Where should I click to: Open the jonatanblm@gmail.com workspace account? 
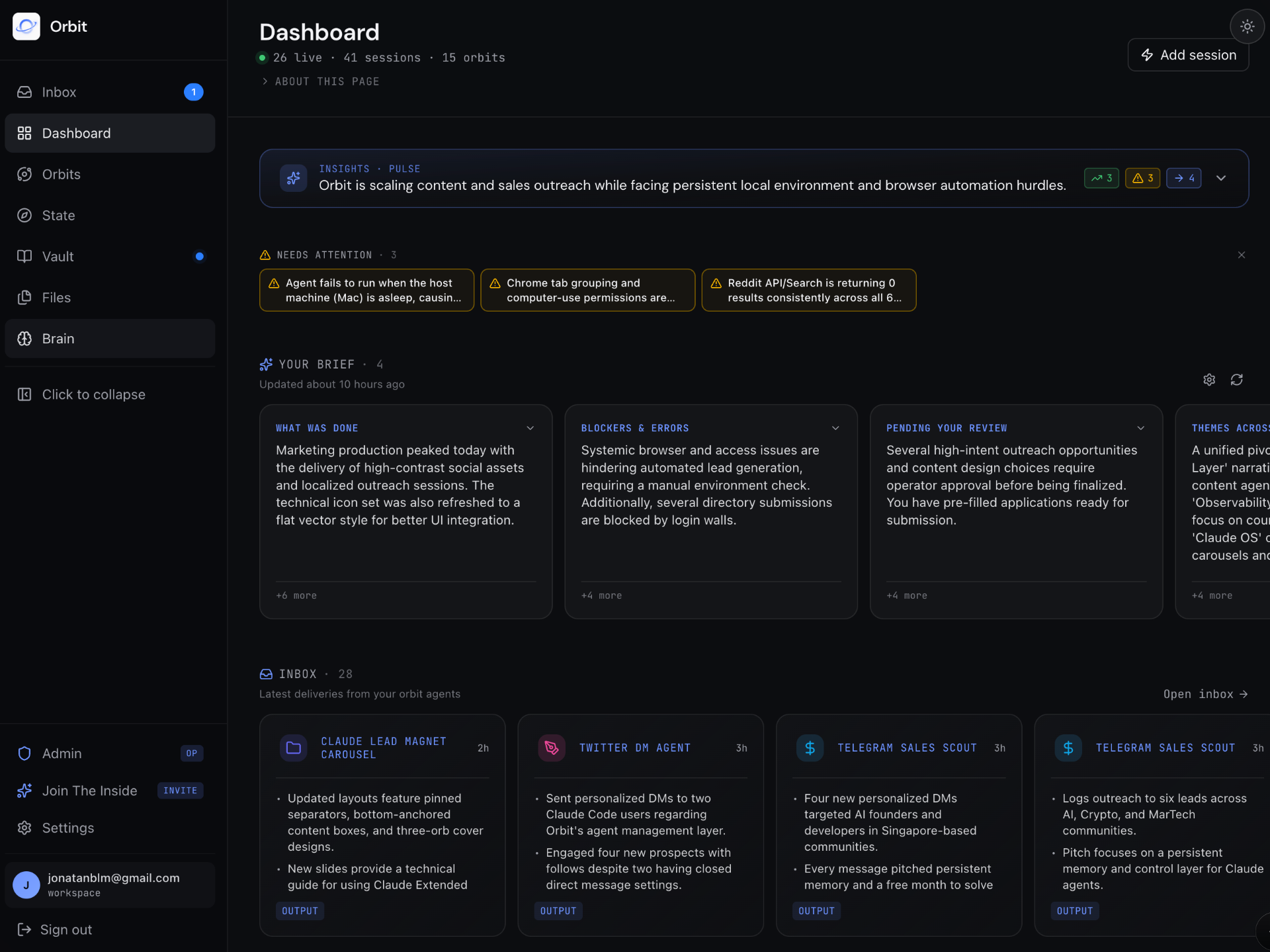point(110,885)
